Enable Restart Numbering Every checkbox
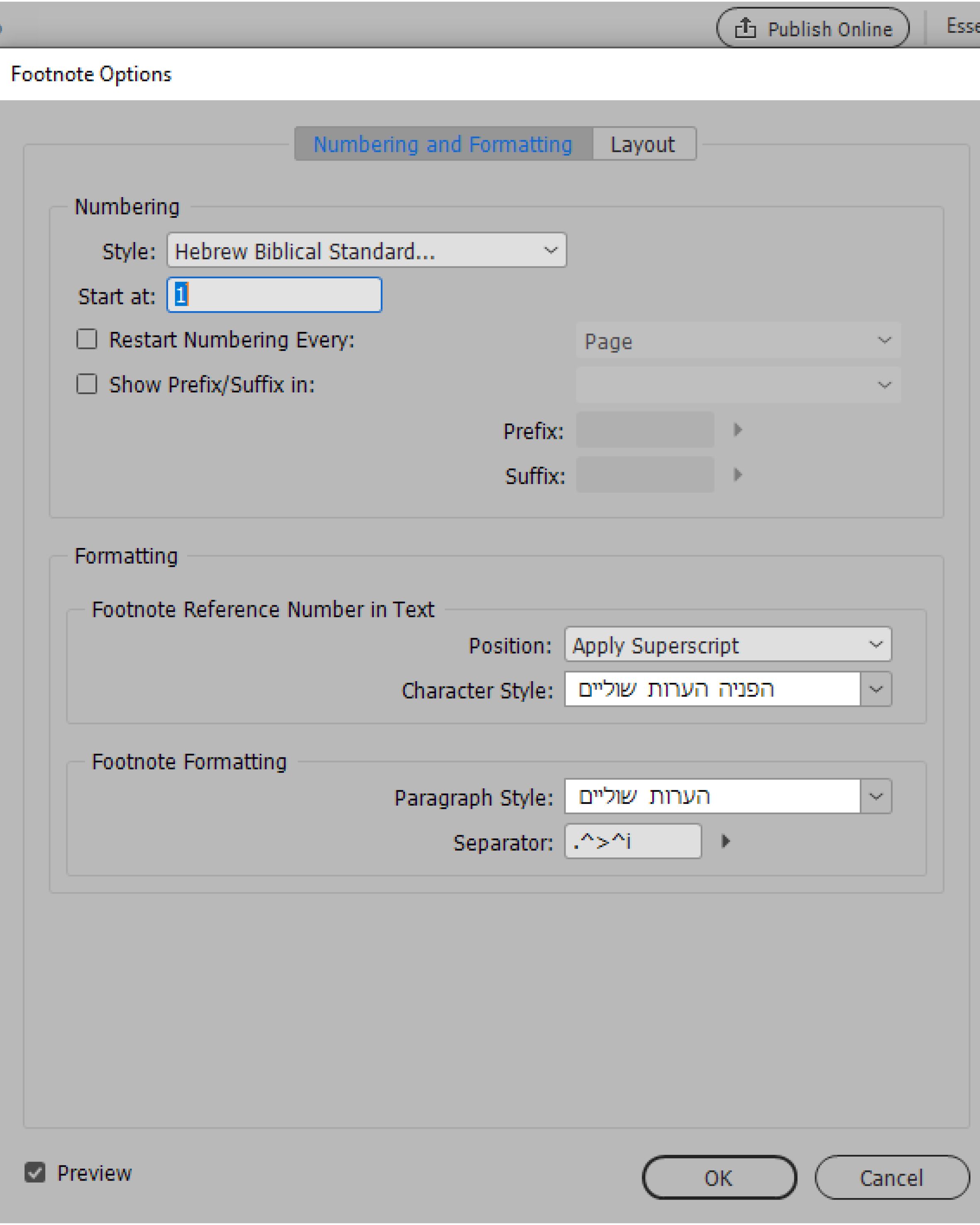 (87, 340)
